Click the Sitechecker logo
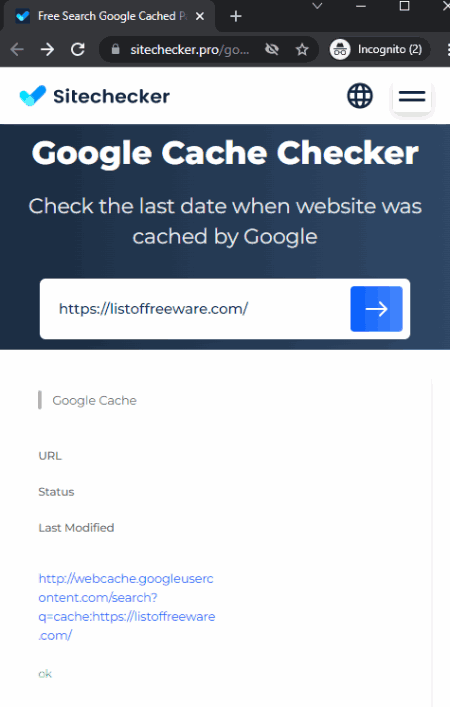The image size is (450, 707). [x=95, y=96]
